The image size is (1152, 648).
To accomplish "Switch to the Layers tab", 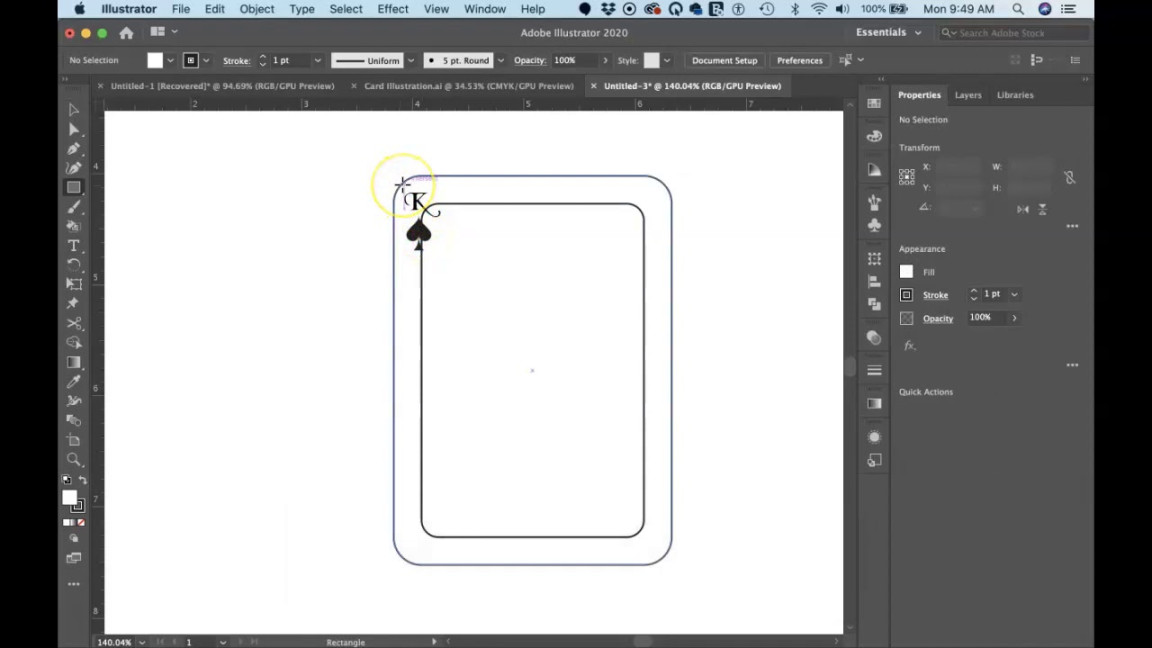I will point(968,95).
